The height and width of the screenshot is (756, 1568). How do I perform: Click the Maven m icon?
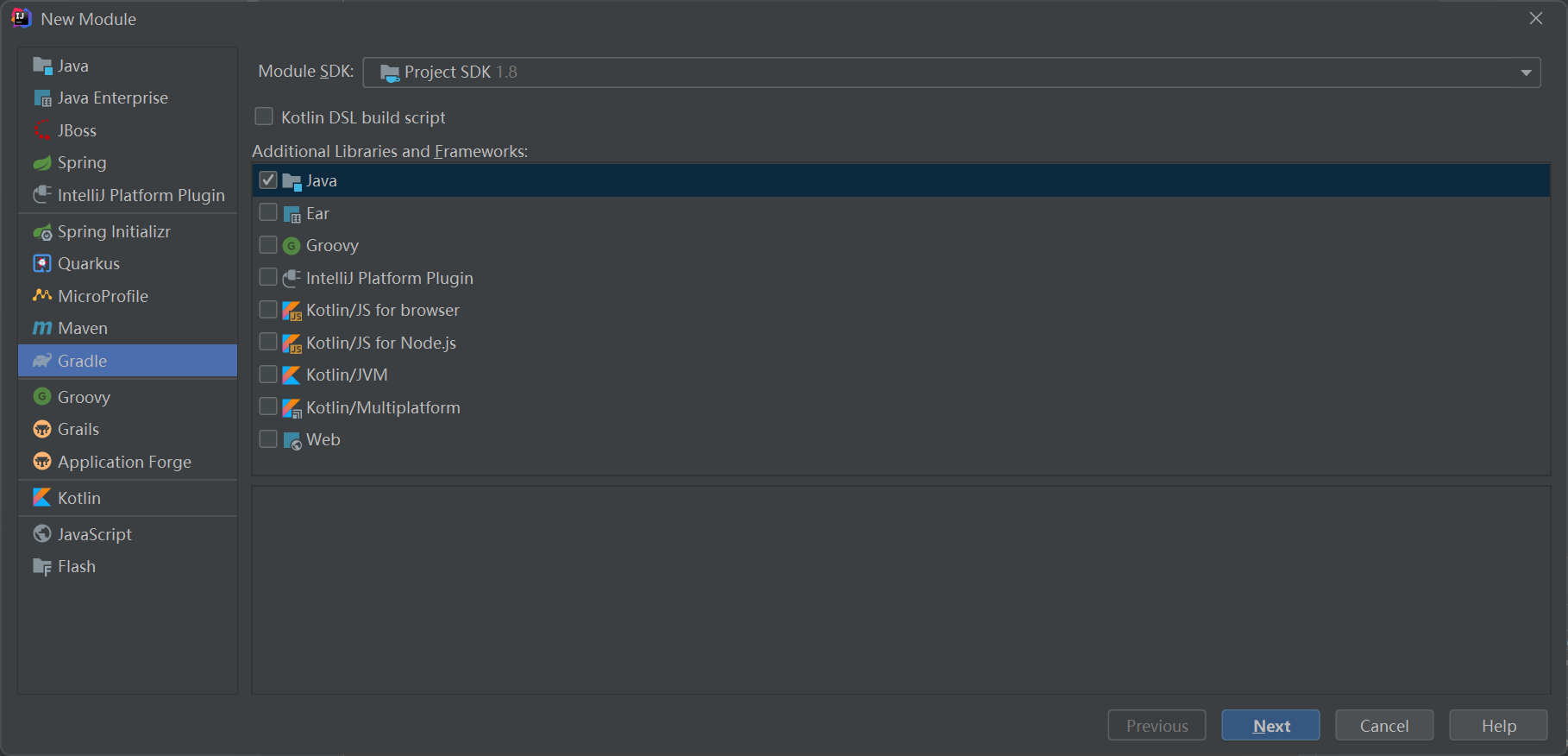tap(42, 329)
